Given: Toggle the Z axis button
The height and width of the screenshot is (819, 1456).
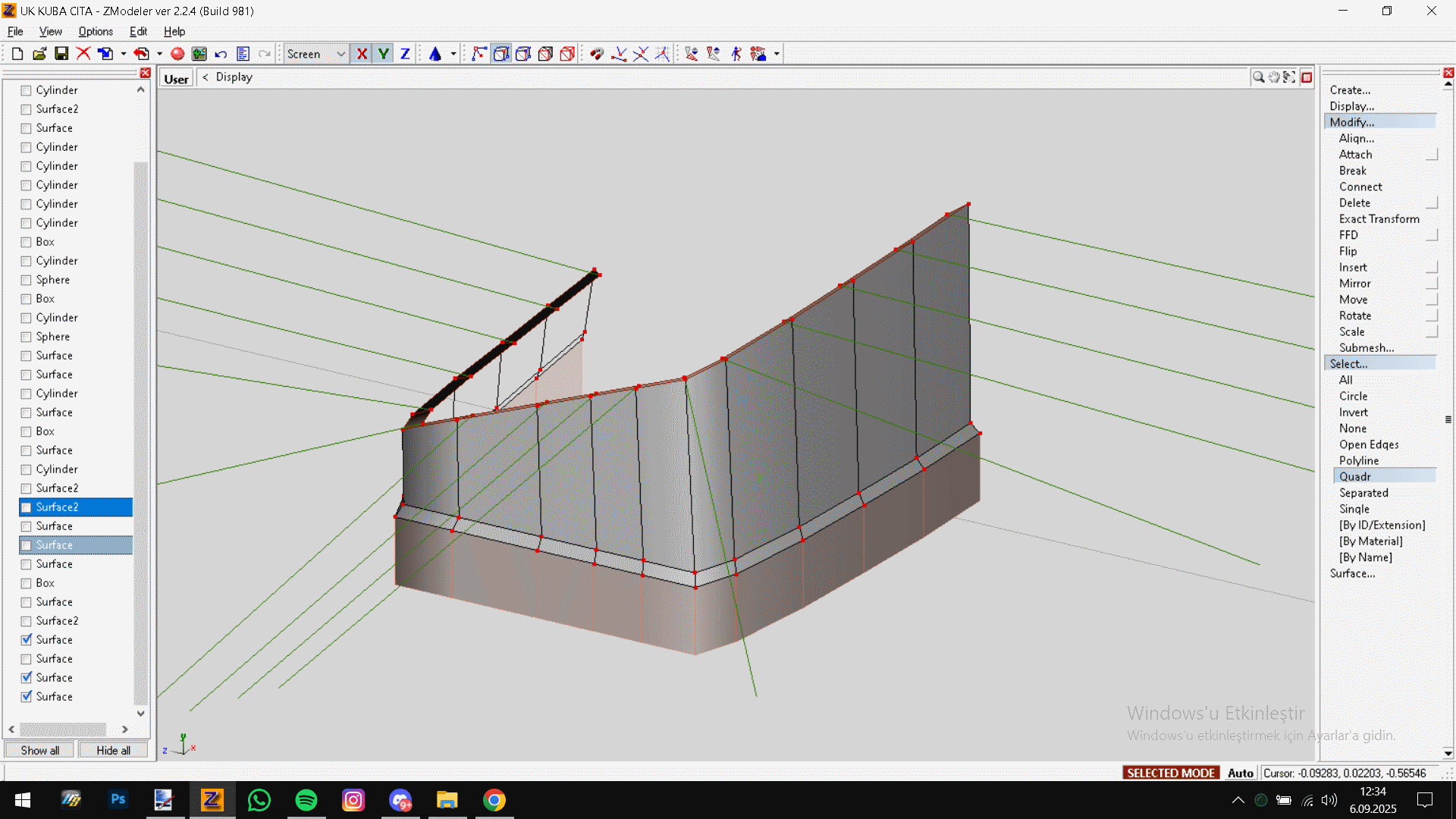Looking at the screenshot, I should click(405, 54).
